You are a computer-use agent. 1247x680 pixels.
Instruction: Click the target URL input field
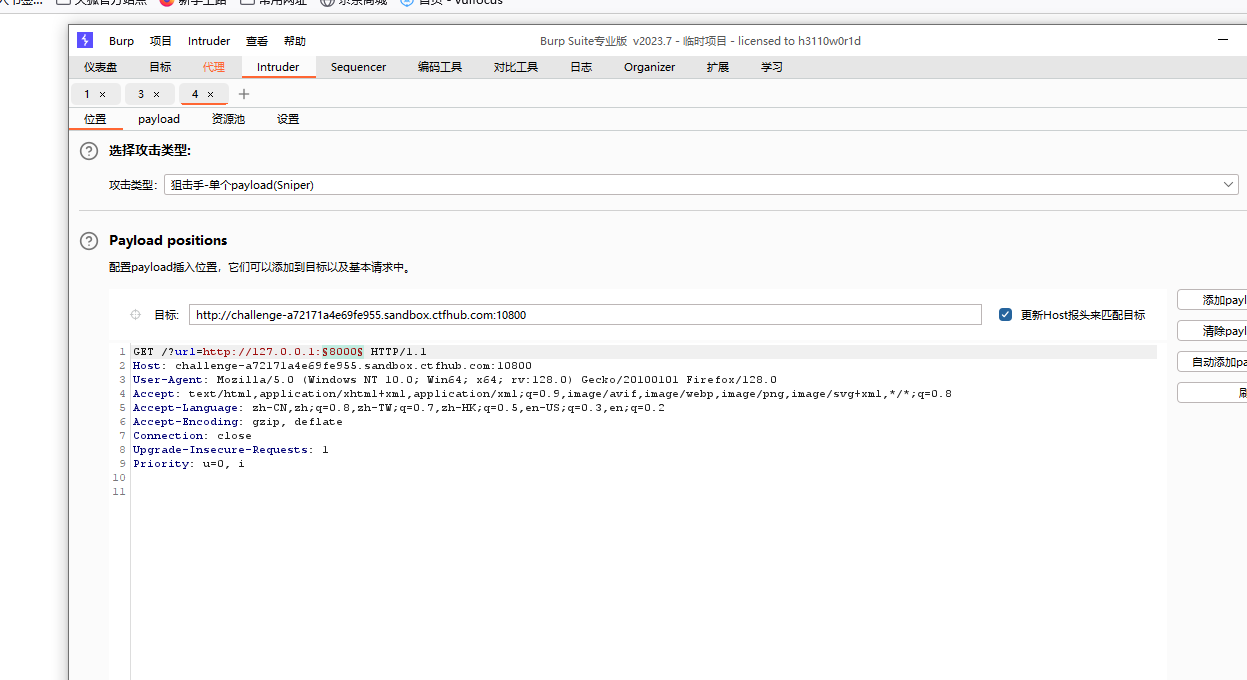point(585,315)
